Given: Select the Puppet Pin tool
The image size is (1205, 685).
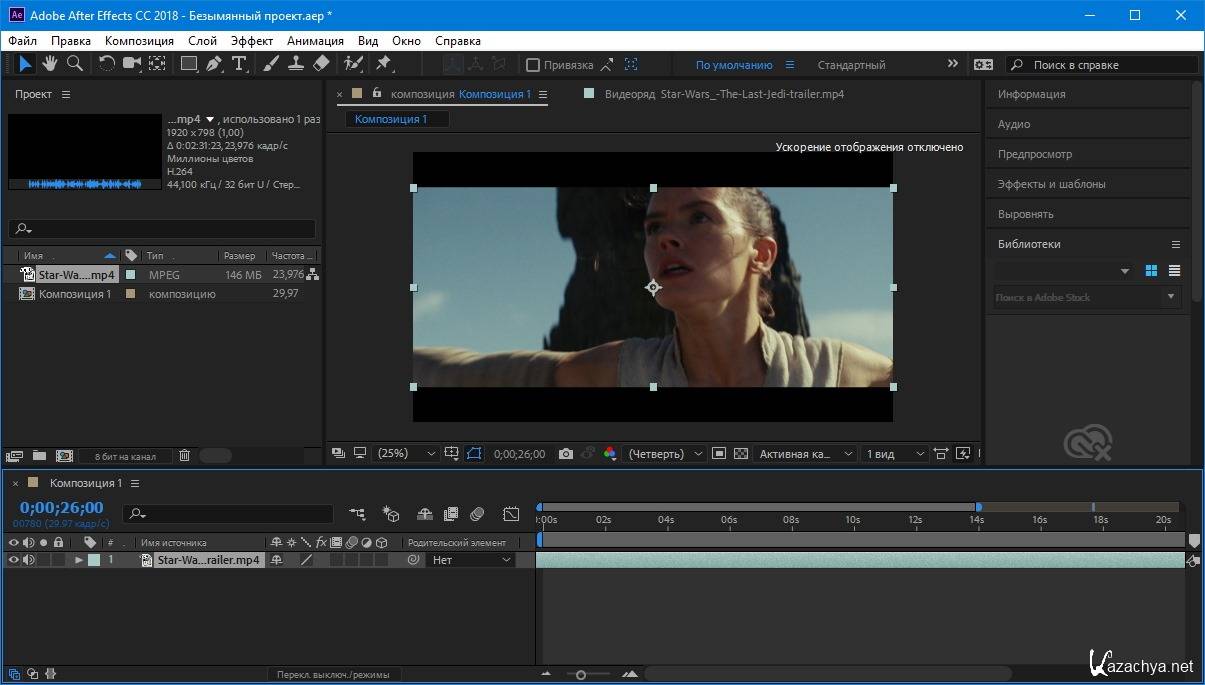Looking at the screenshot, I should 383,64.
